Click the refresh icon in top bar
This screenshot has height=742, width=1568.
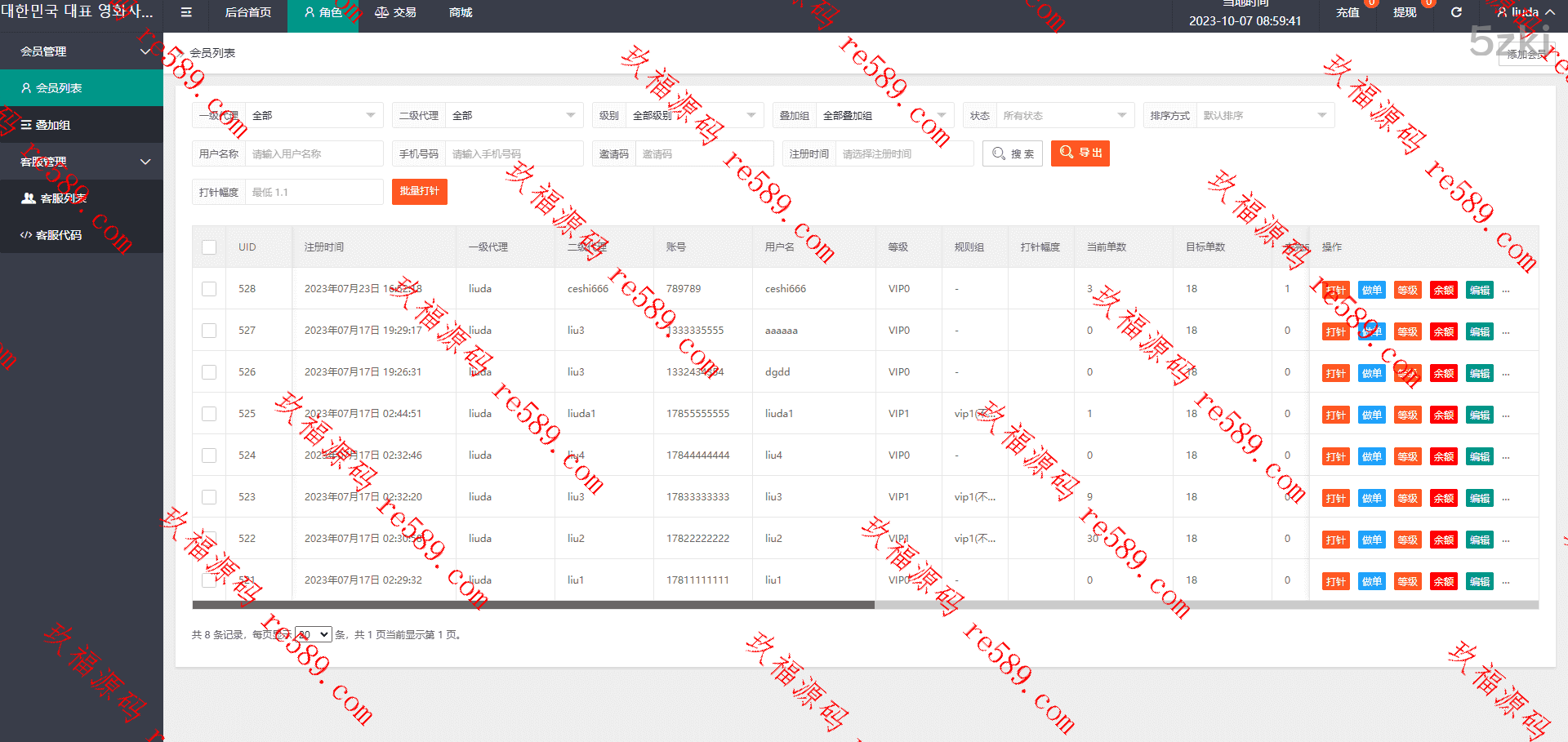pyautogui.click(x=1456, y=12)
